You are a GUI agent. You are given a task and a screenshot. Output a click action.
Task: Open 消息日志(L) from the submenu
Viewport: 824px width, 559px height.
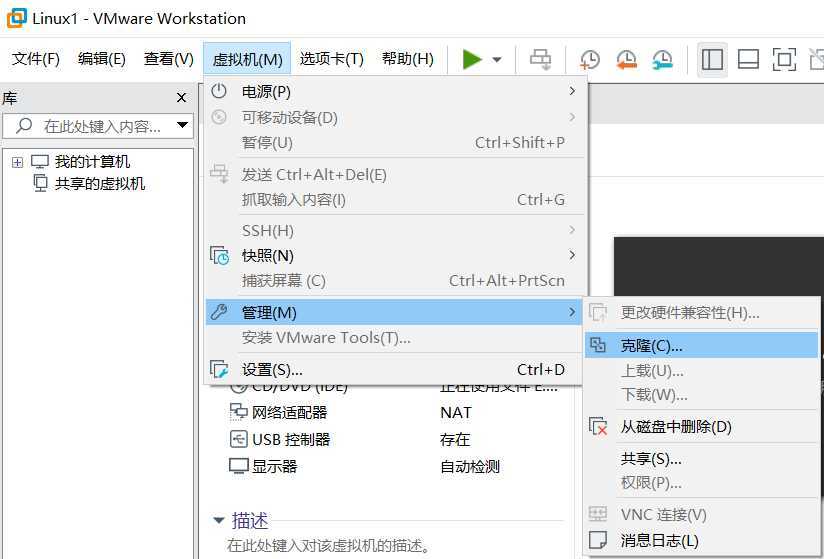(702, 540)
